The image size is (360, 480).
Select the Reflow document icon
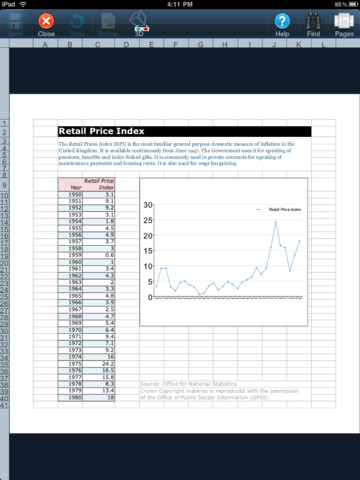pyautogui.click(x=108, y=21)
